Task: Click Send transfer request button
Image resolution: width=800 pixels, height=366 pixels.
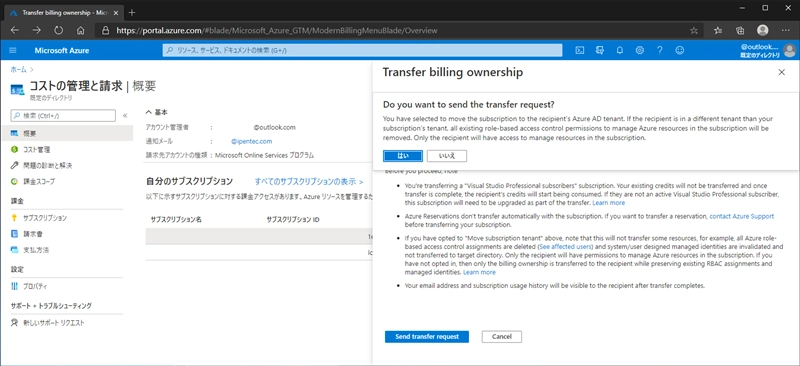Action: coord(427,337)
